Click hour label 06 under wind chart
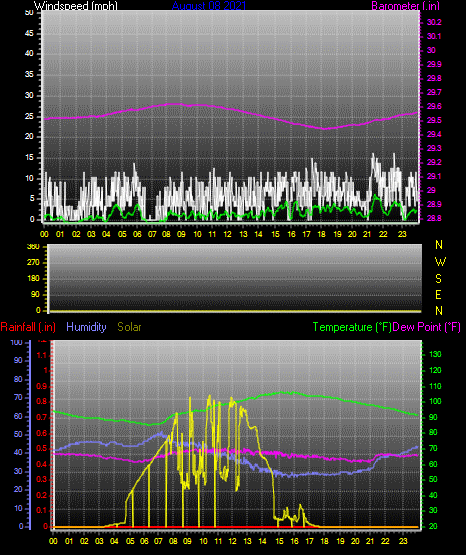 (x=137, y=234)
